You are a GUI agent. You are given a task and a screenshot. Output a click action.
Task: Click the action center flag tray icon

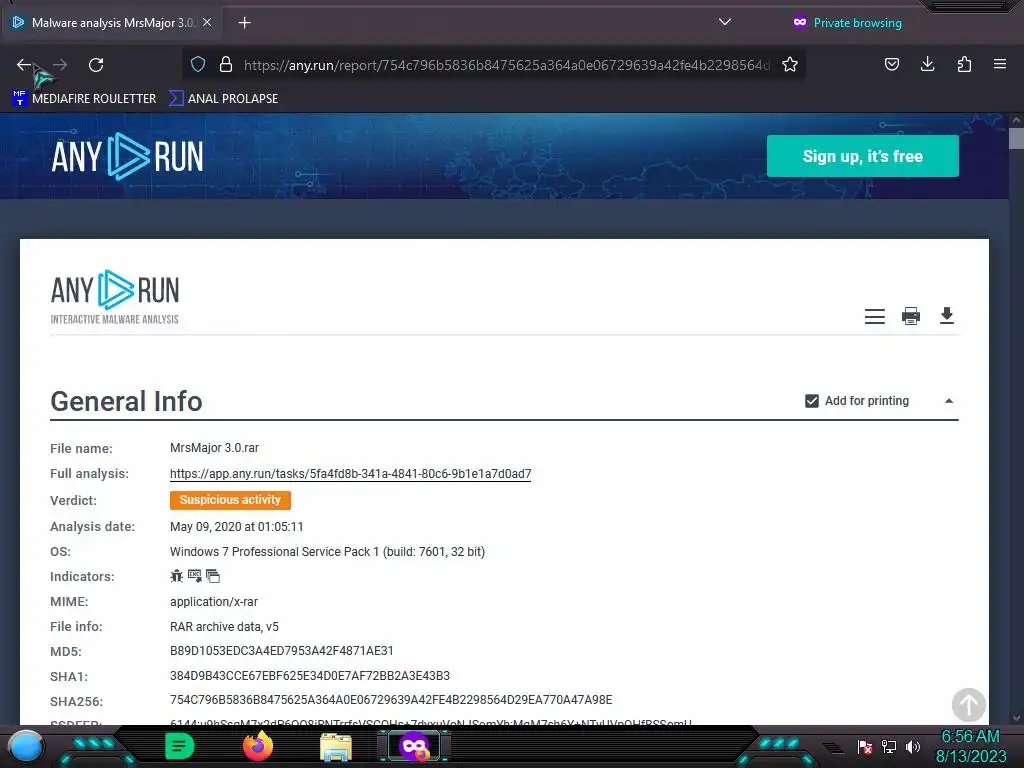coord(865,746)
